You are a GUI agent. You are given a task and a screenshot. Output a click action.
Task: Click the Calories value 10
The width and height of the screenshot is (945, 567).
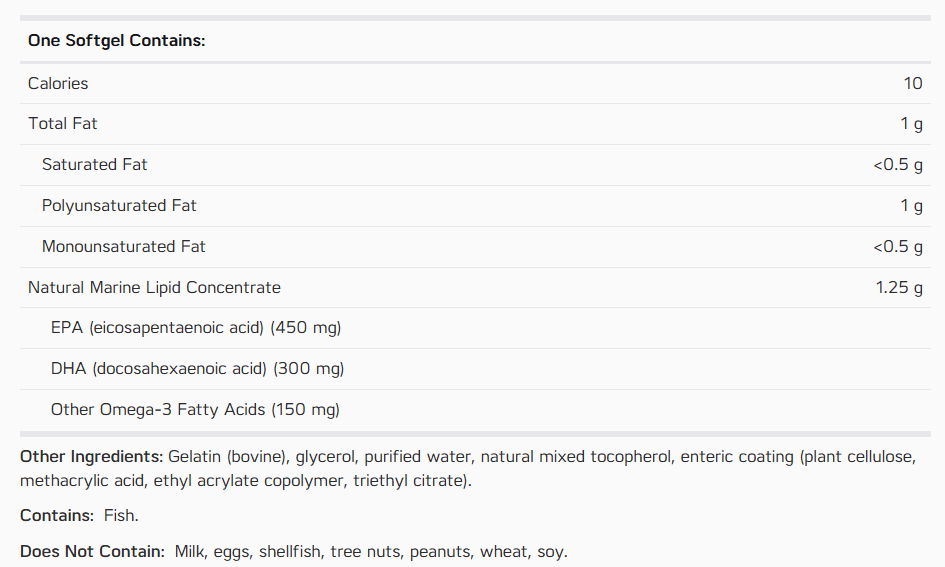pyautogui.click(x=912, y=83)
